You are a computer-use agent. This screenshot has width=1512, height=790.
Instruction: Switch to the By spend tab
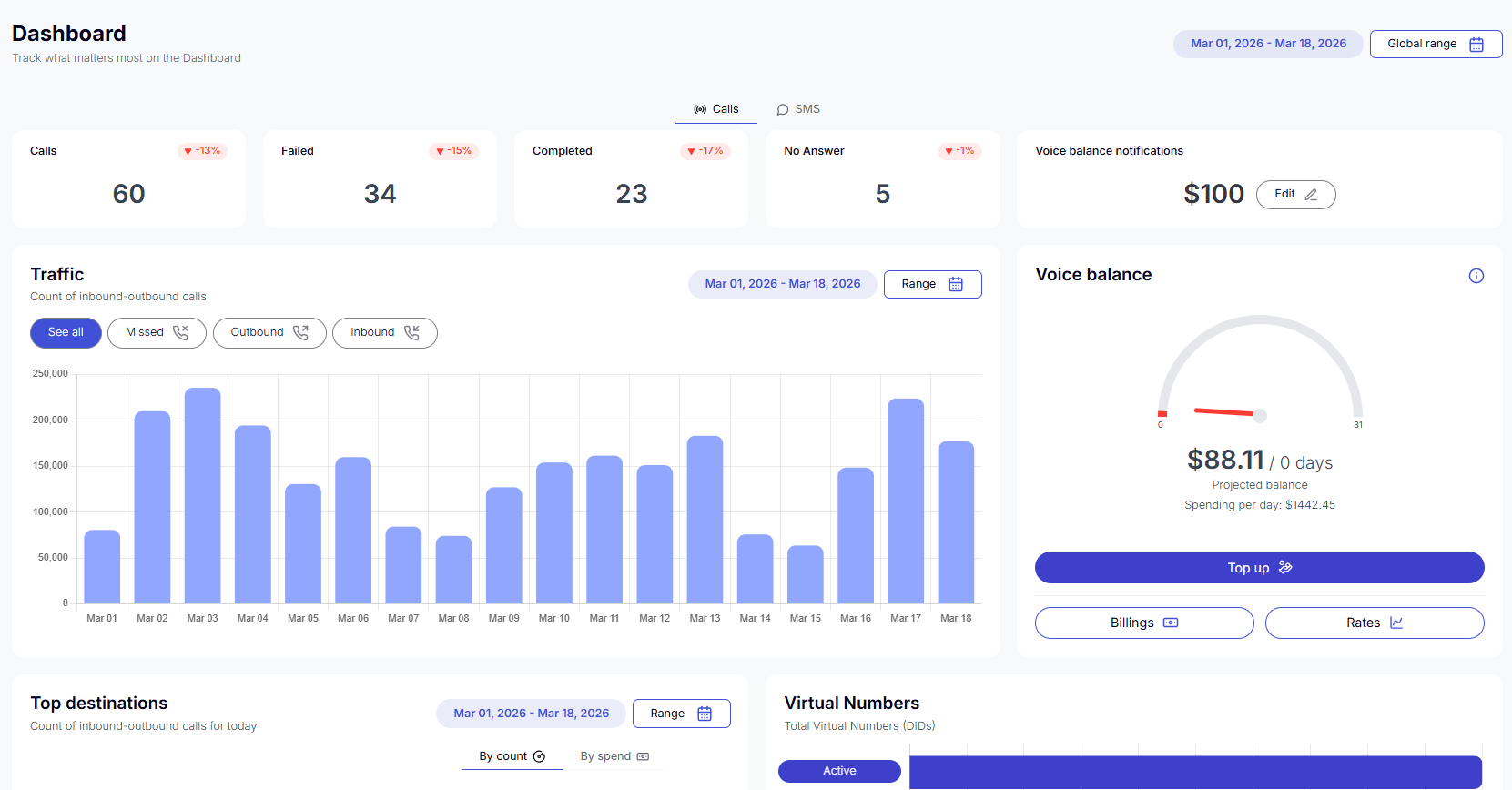pos(614,756)
